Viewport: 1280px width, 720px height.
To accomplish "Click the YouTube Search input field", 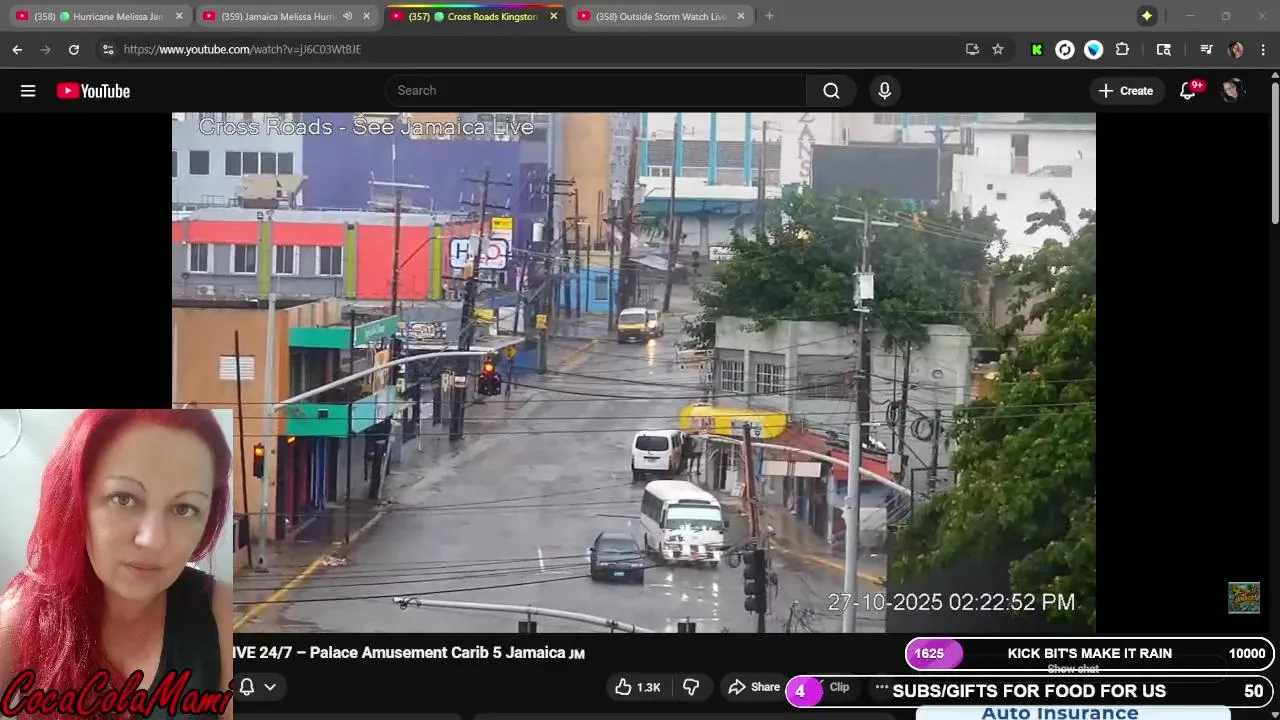I will click(x=596, y=91).
